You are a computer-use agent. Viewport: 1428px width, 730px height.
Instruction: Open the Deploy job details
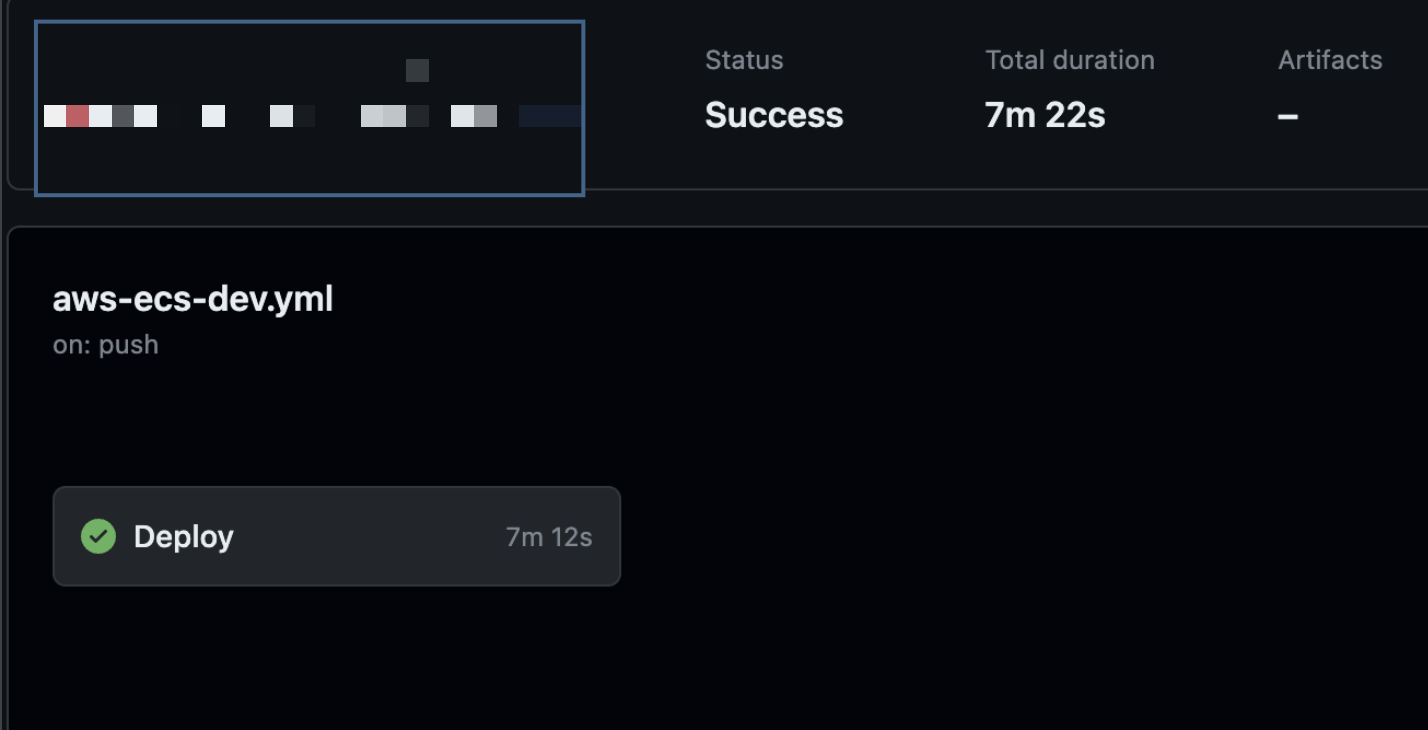point(336,536)
